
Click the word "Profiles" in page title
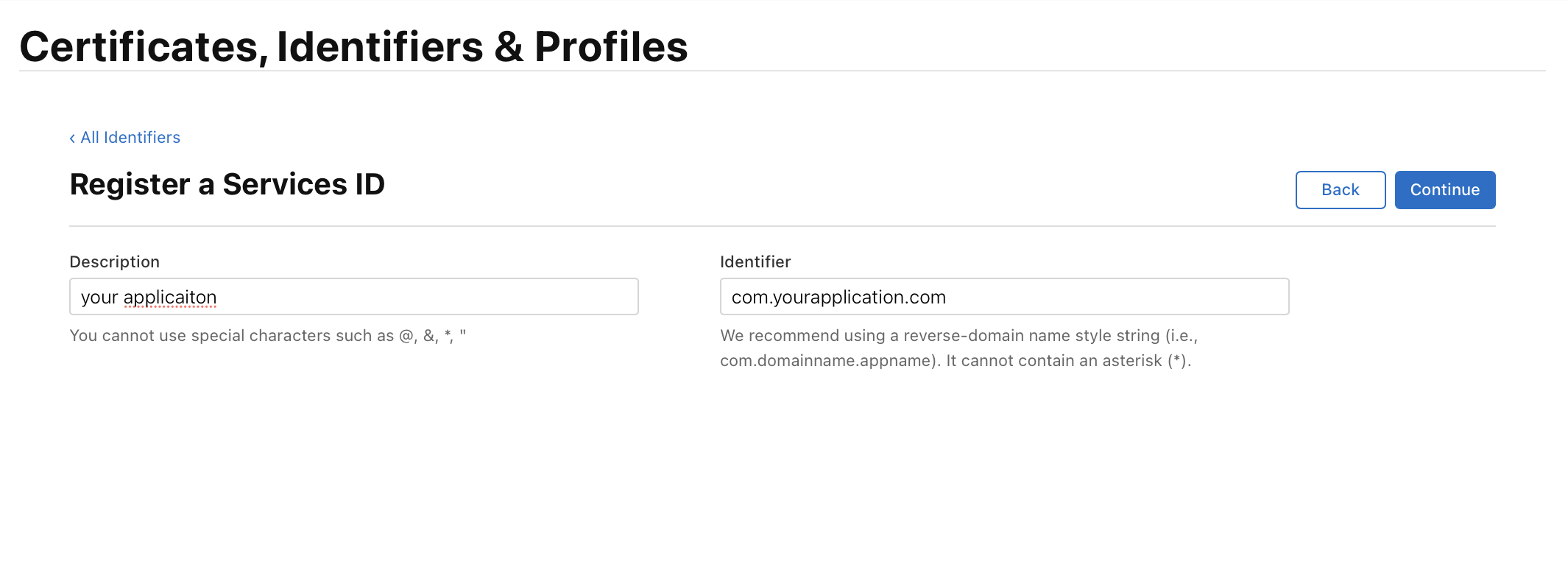611,47
